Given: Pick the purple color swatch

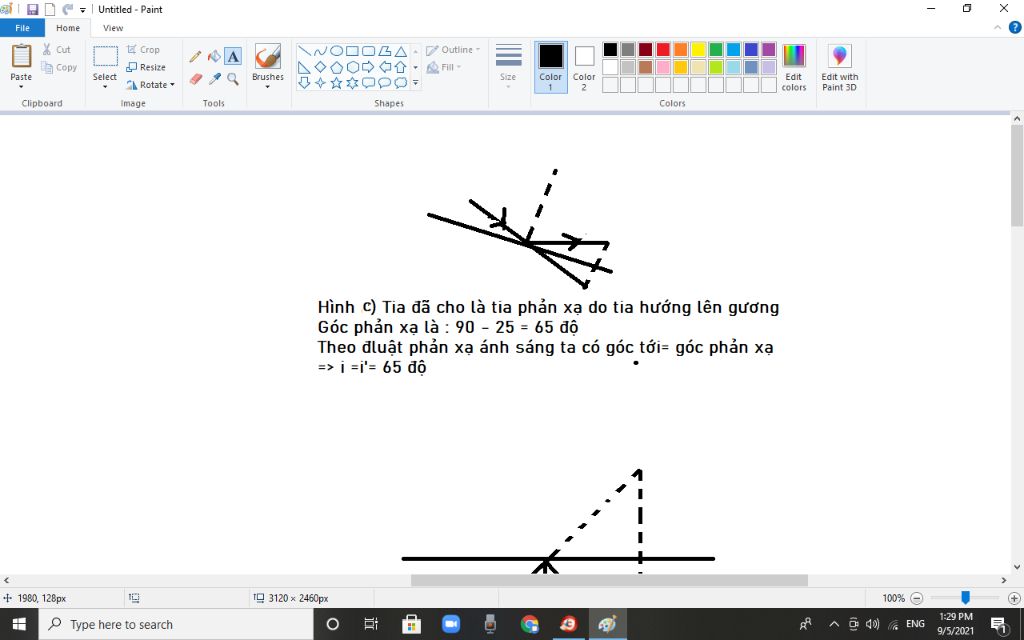Looking at the screenshot, I should click(x=769, y=50).
